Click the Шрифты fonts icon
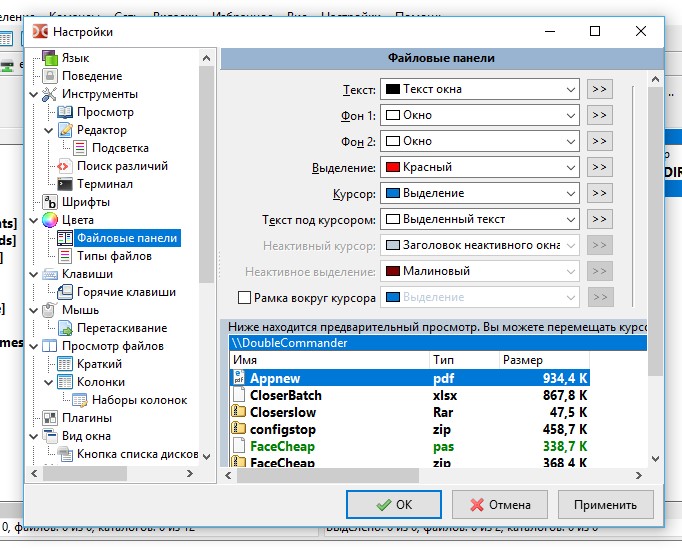This screenshot has width=682, height=550. click(x=50, y=202)
